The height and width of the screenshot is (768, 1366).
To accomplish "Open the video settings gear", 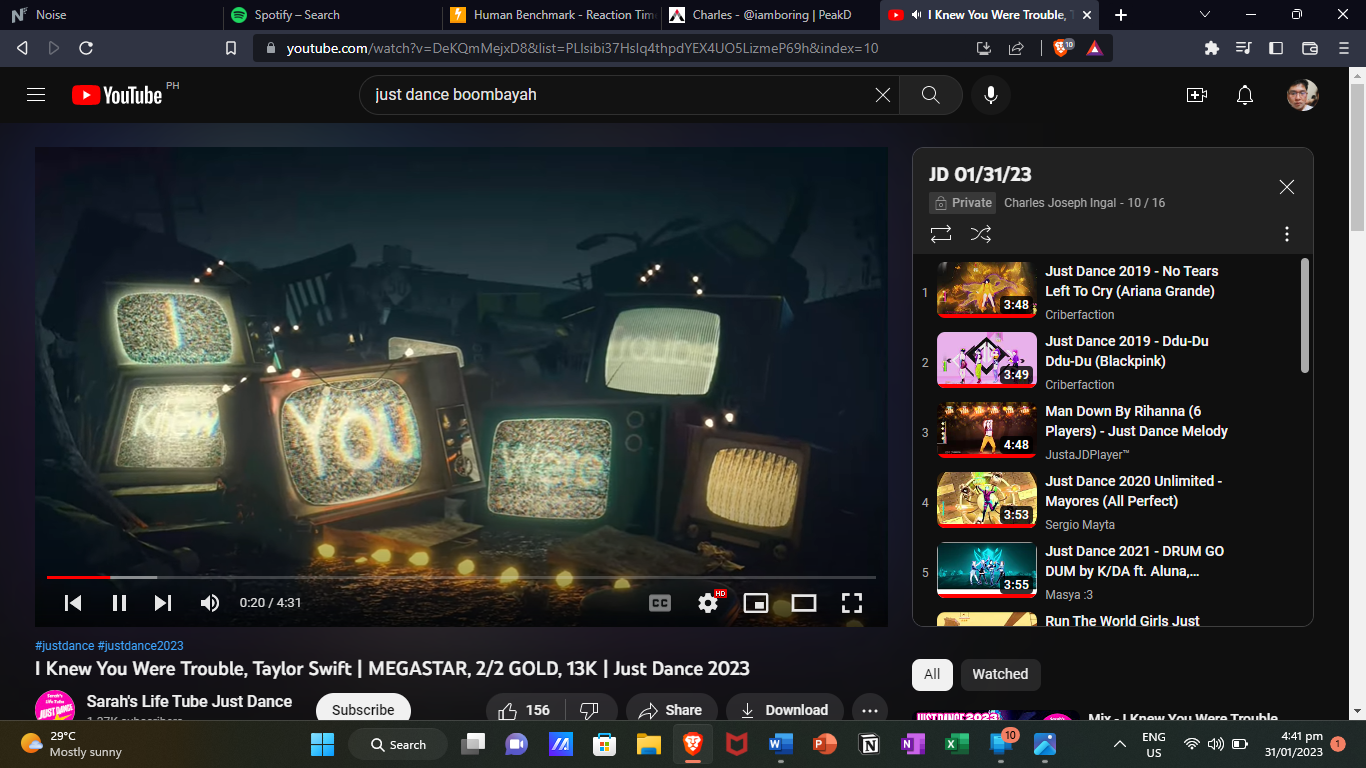I will [x=709, y=603].
